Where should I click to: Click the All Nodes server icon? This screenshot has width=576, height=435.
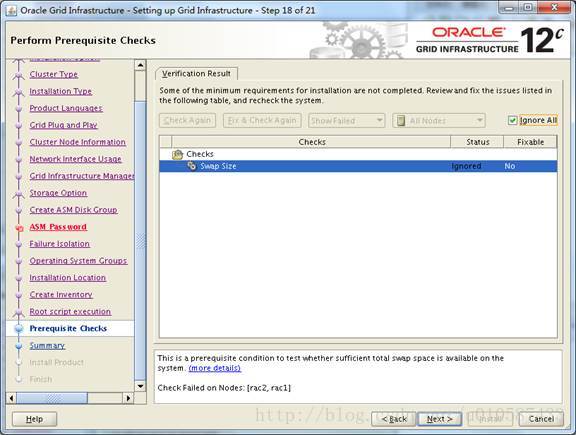[x=401, y=121]
